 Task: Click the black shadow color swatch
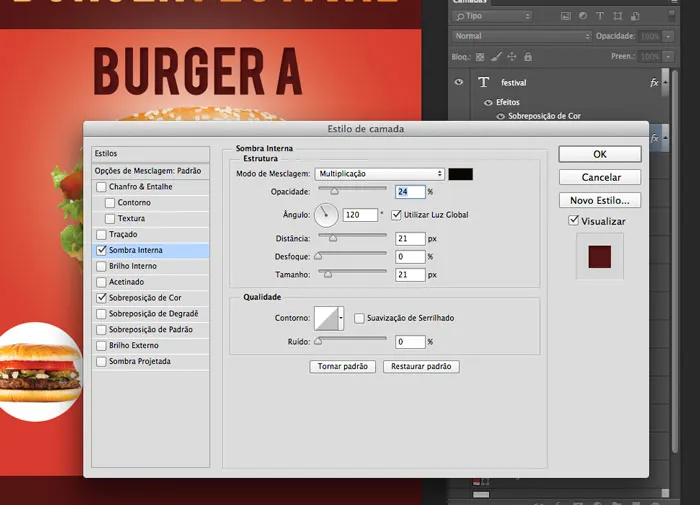point(461,174)
